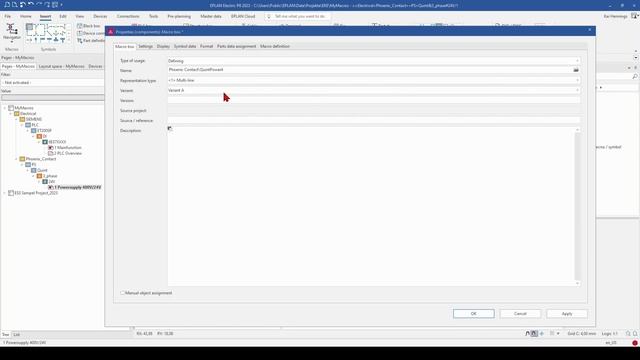Click the zoom magnifier icon in status bar
Screen dimensions: 640x360
click(628, 333)
